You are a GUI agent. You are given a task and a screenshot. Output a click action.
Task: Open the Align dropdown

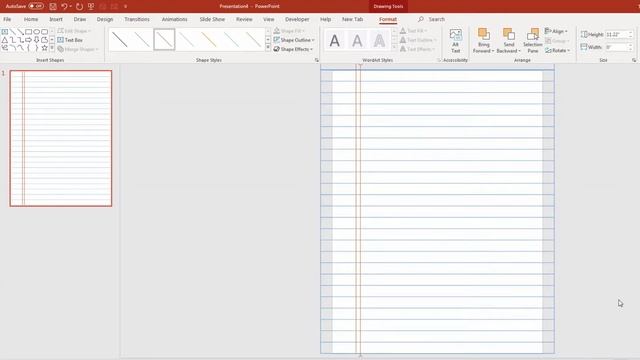556,31
